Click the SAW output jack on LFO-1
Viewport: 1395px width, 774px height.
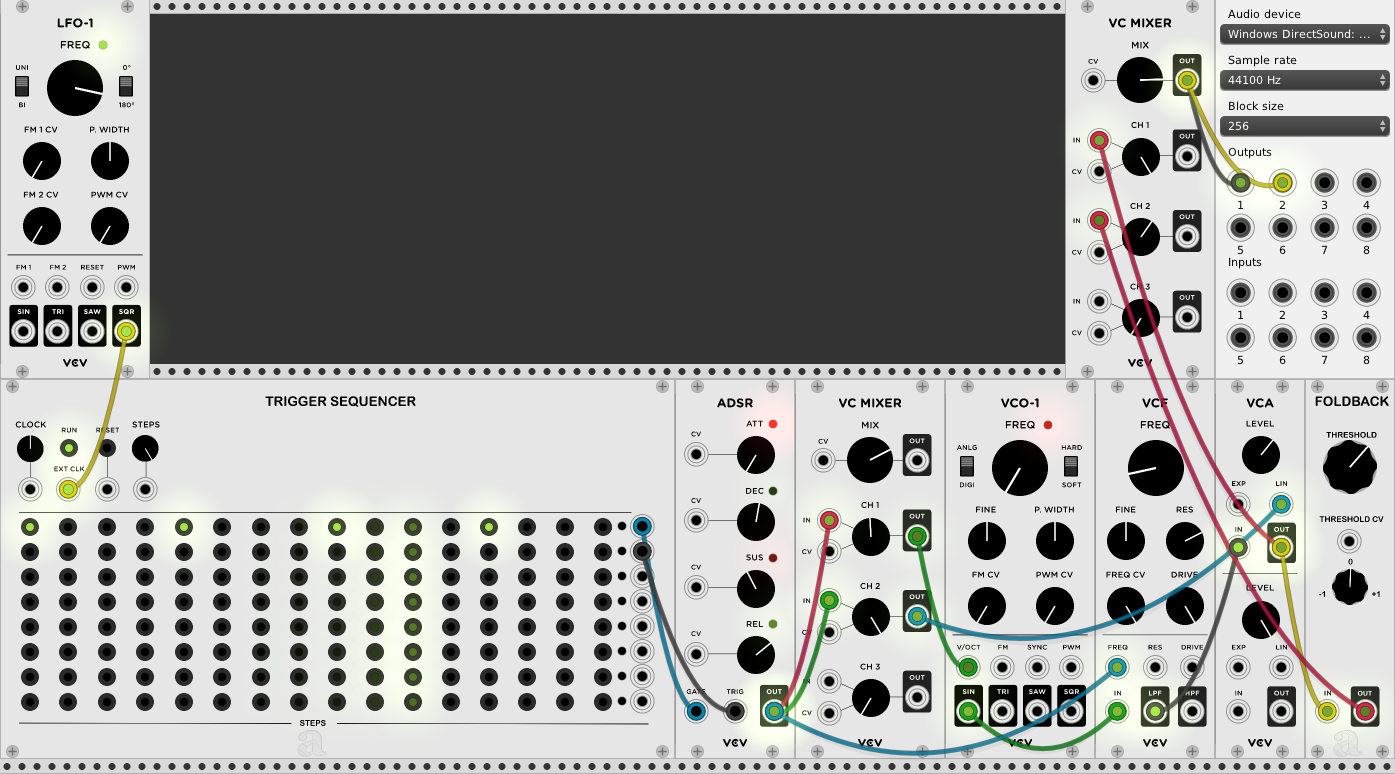92,330
